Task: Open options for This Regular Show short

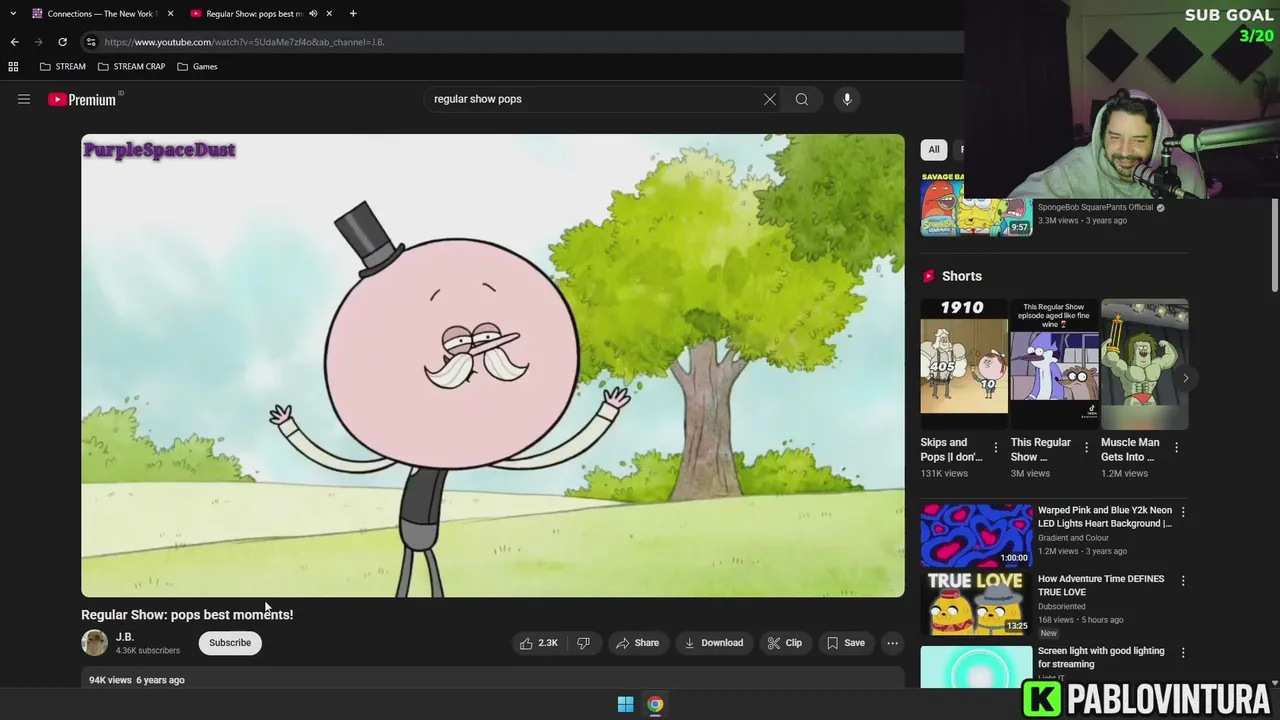Action: tap(1086, 448)
